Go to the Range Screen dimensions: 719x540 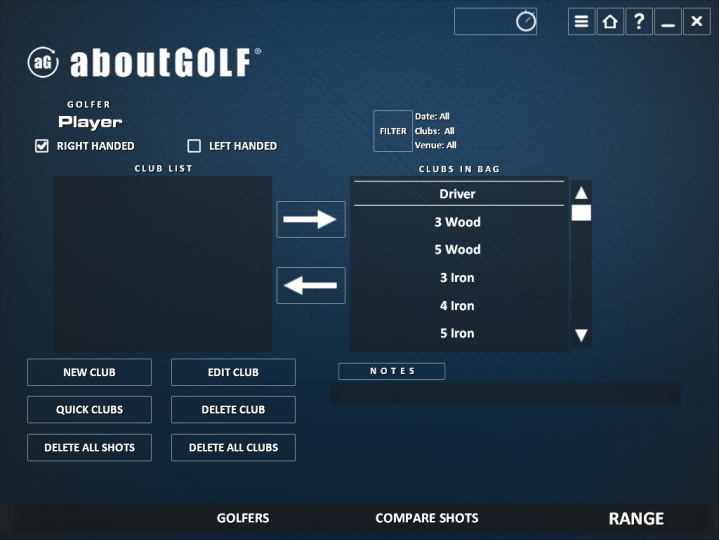tap(636, 518)
